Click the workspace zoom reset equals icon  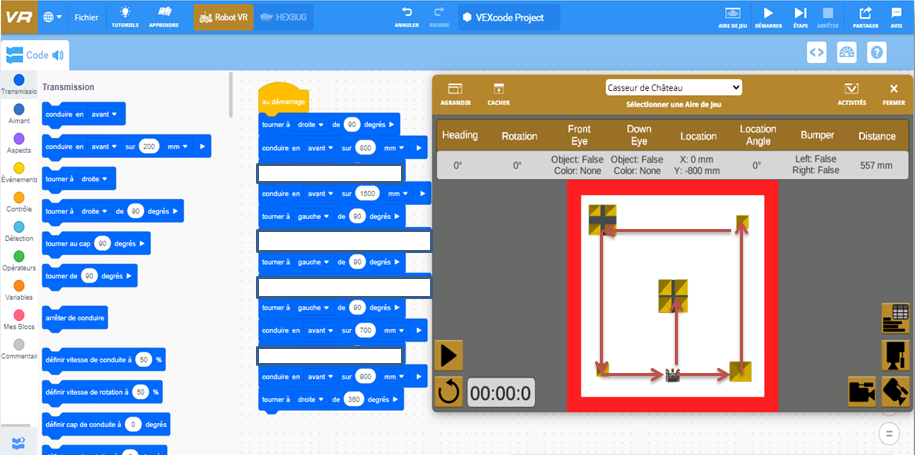[889, 433]
